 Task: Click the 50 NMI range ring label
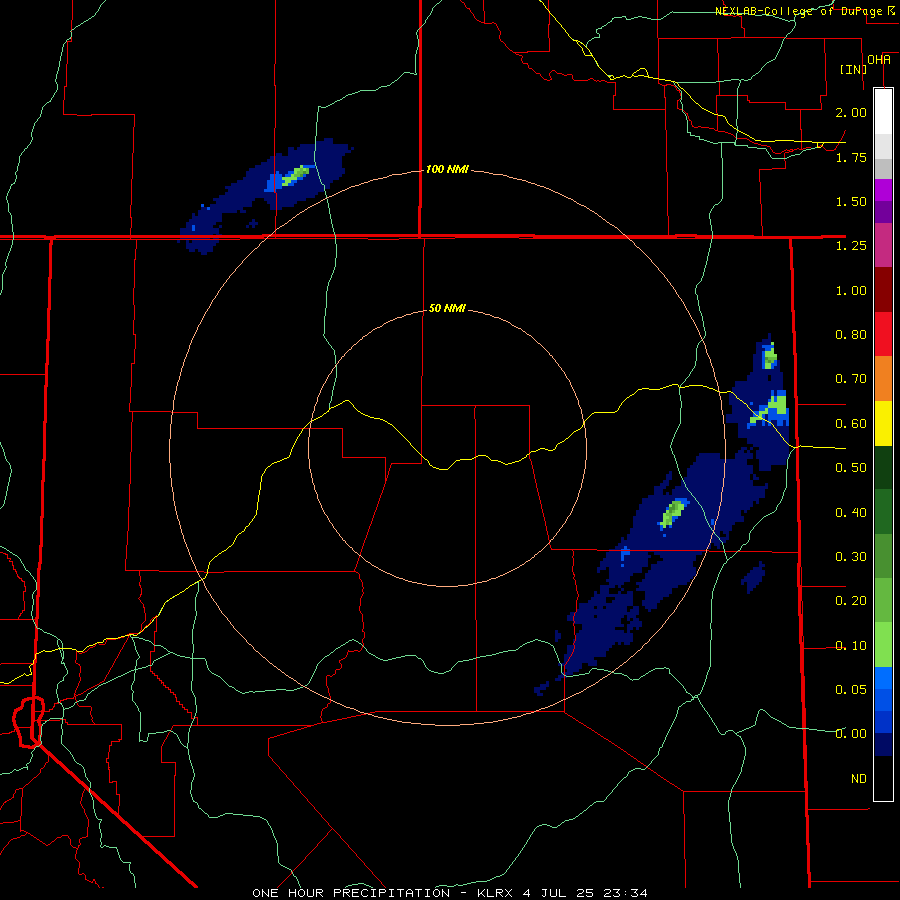[x=447, y=308]
